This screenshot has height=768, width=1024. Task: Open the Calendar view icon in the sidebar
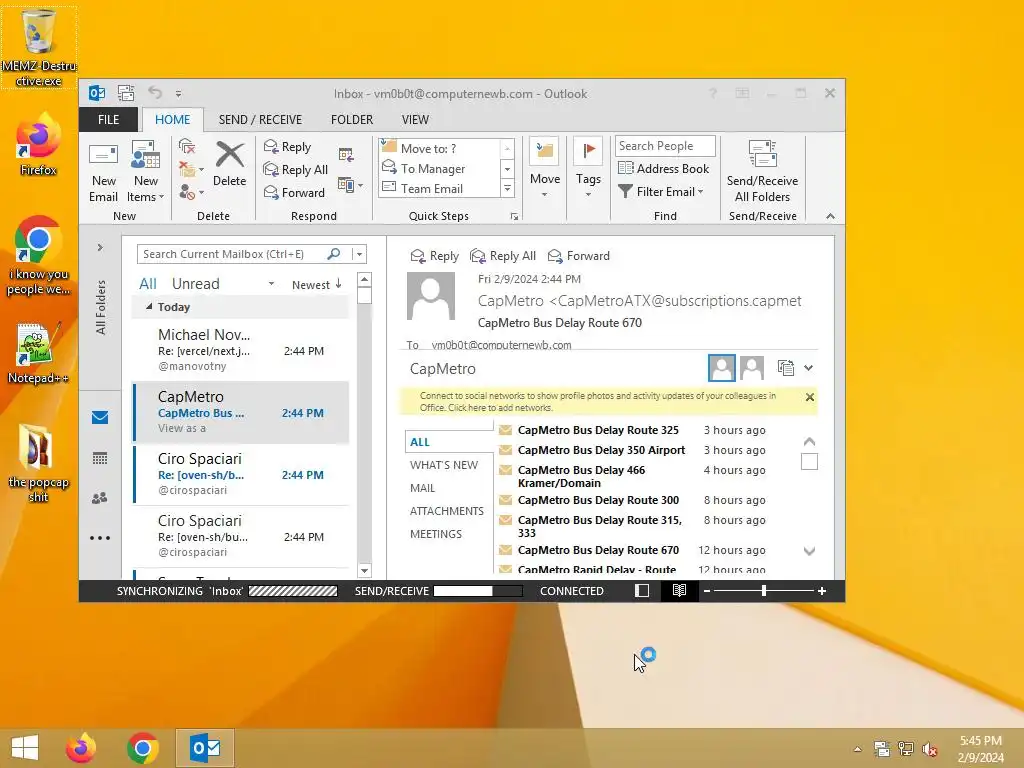[x=100, y=458]
